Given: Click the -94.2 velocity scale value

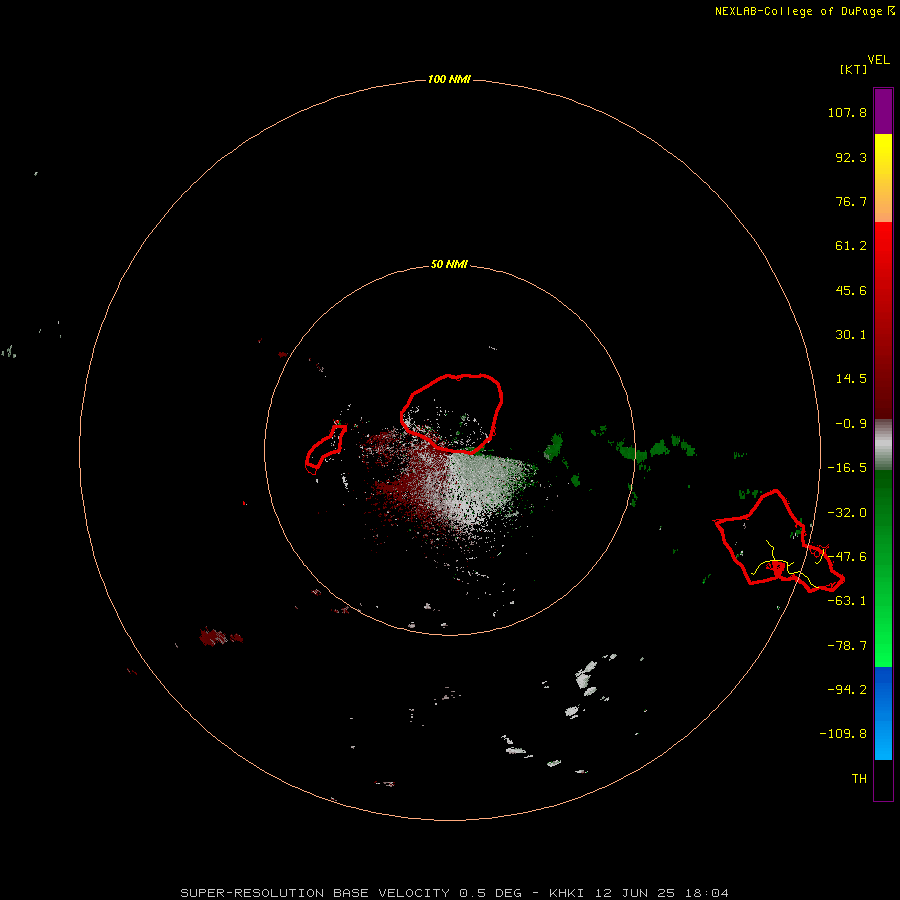Looking at the screenshot, I should [x=847, y=689].
